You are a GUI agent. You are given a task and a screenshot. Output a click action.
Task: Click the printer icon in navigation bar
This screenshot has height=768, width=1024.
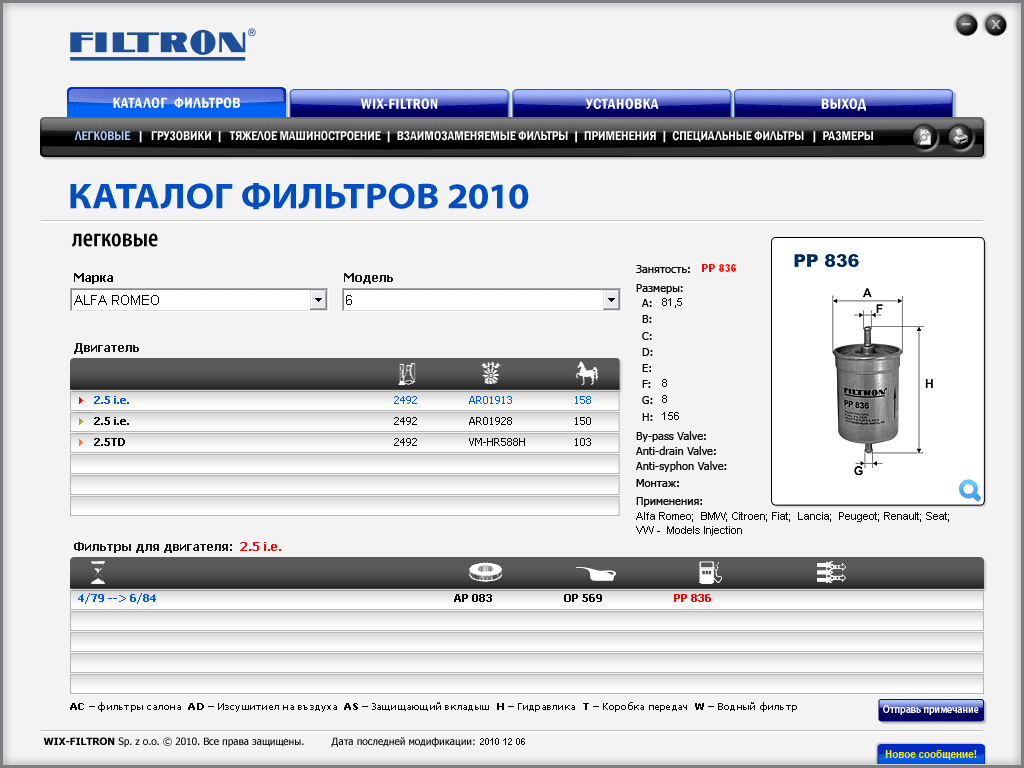pos(959,137)
